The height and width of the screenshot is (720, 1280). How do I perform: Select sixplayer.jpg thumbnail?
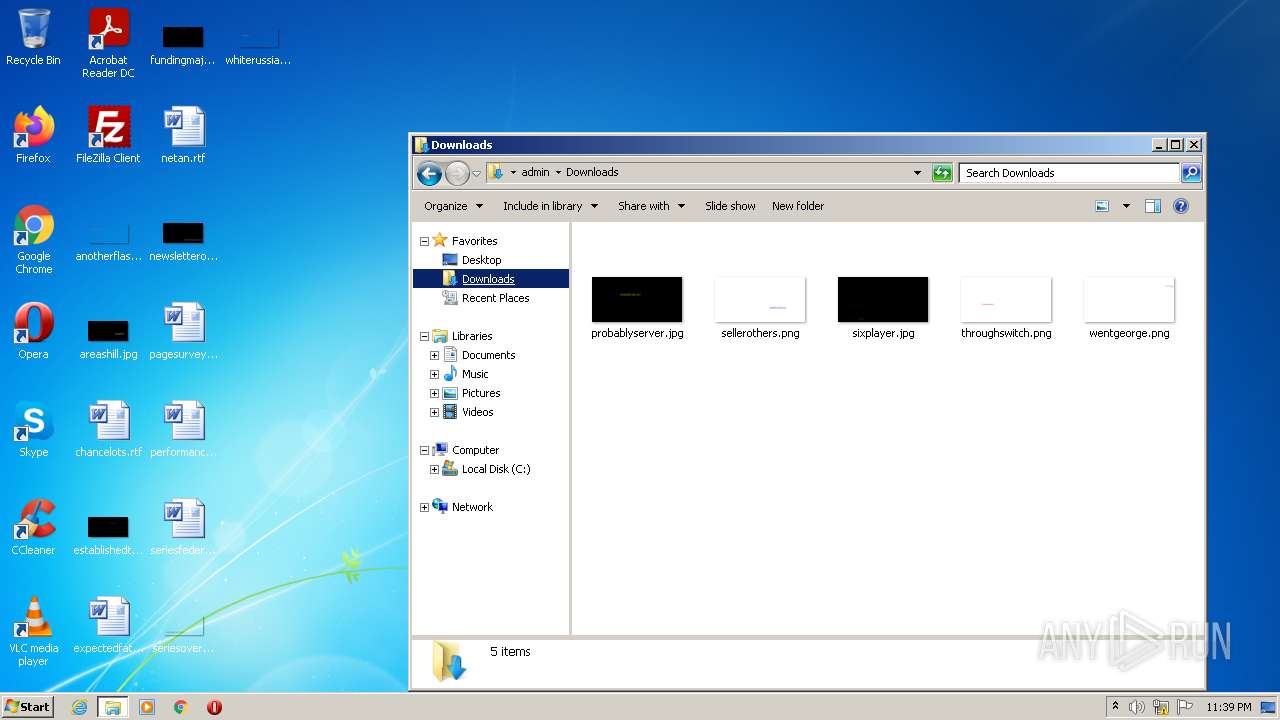coord(883,308)
